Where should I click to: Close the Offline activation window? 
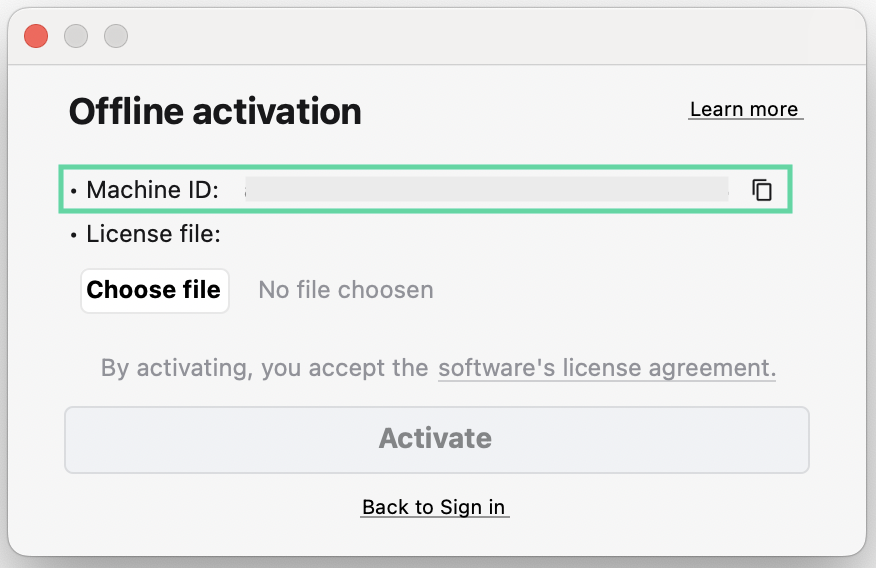(36, 36)
